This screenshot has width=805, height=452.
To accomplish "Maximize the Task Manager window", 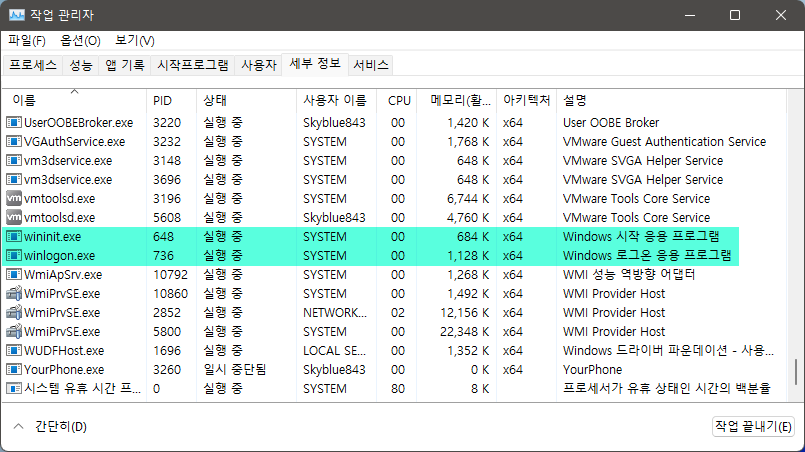I will (x=735, y=15).
